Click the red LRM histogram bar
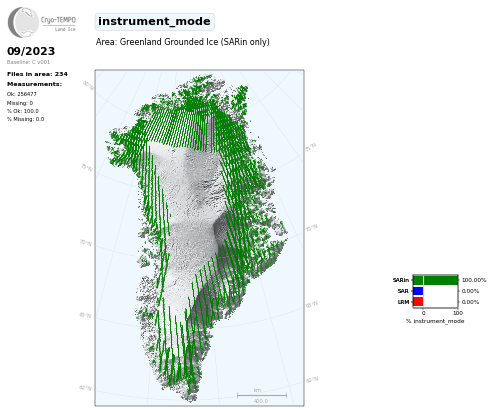The height and width of the screenshot is (410, 492). point(418,302)
